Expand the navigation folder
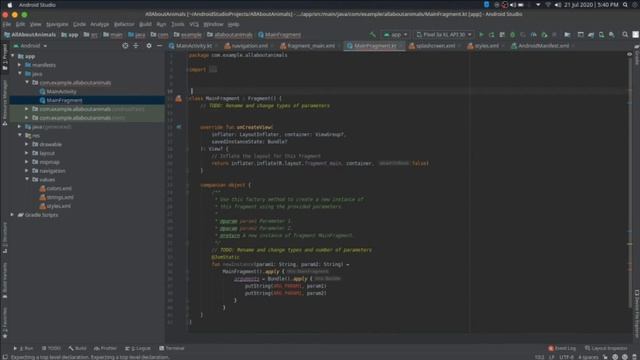The image size is (640, 360). (x=27, y=171)
